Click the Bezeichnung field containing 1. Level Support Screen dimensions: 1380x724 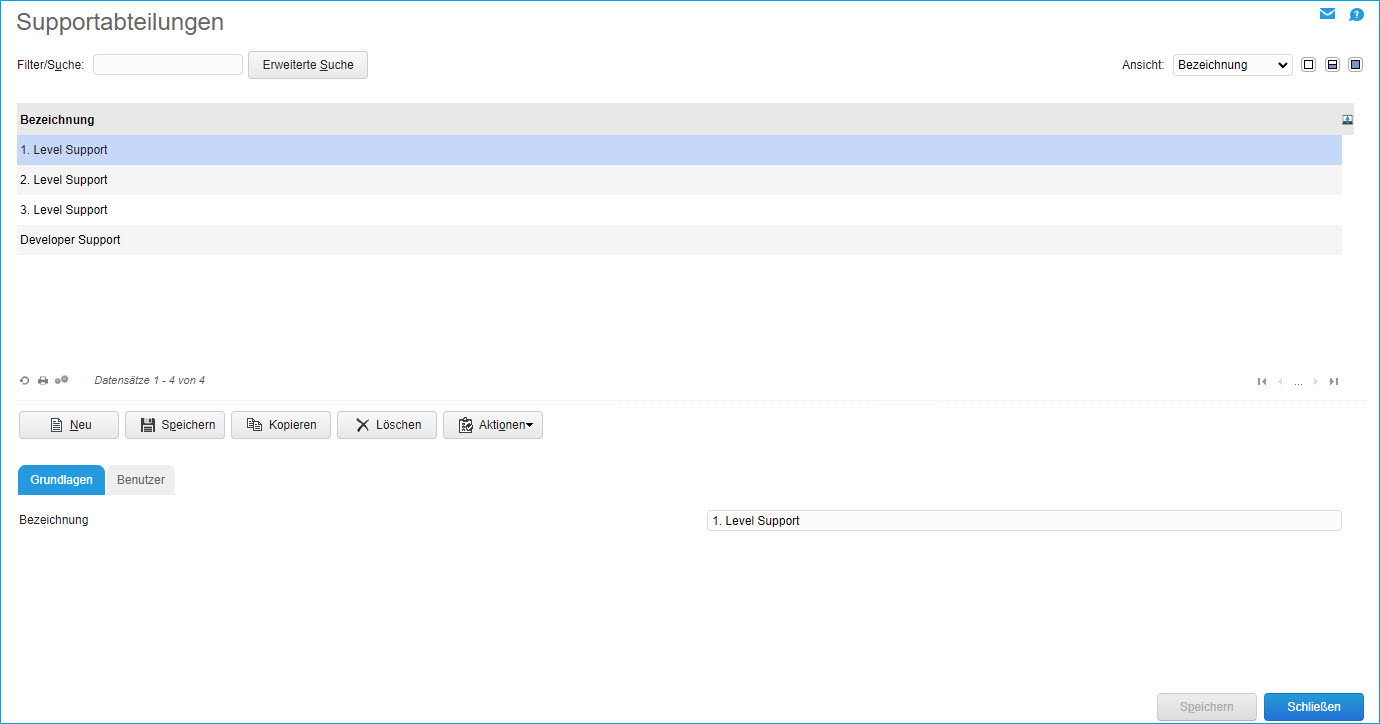(1024, 521)
